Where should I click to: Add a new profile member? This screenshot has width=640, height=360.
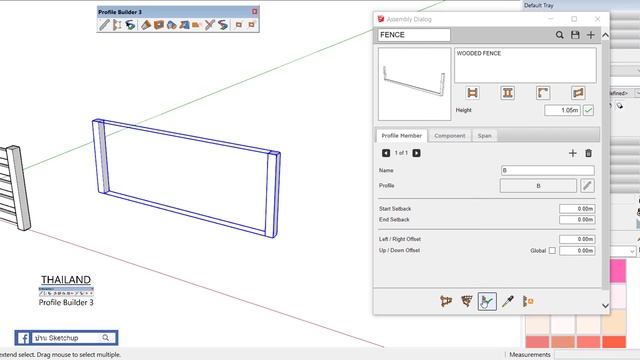[x=573, y=153]
